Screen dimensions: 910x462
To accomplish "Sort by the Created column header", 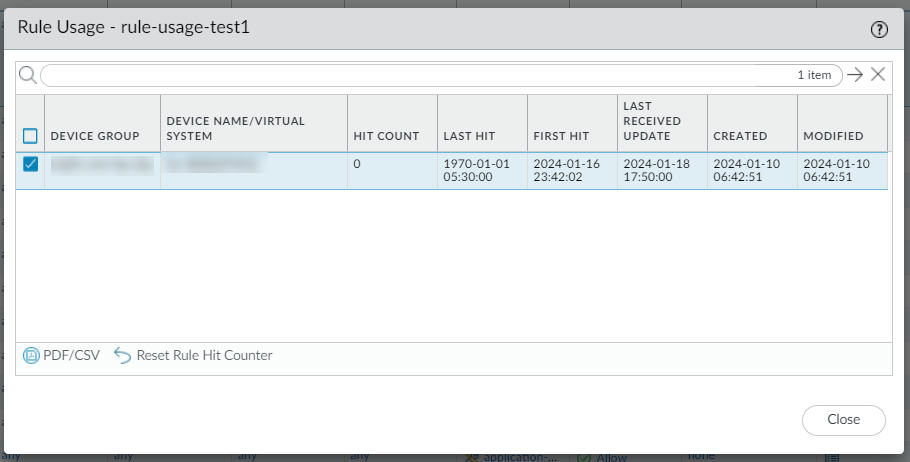I will tap(740, 136).
